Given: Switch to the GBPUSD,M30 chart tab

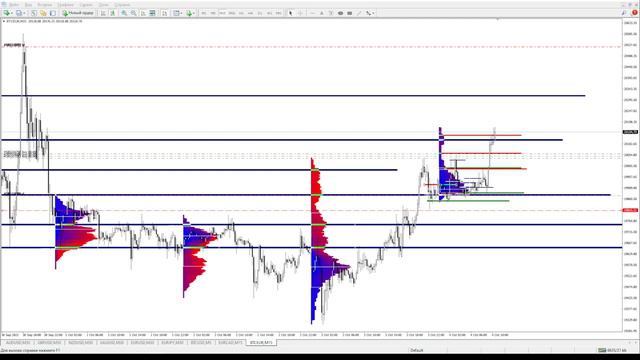Looking at the screenshot, I should (49, 342).
